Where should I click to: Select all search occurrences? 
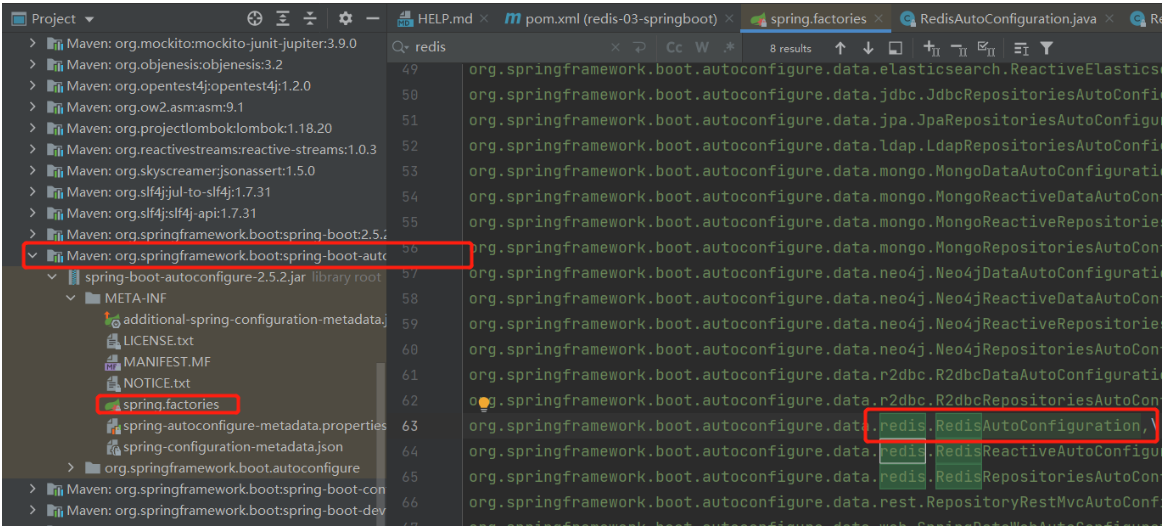pyautogui.click(x=986, y=48)
